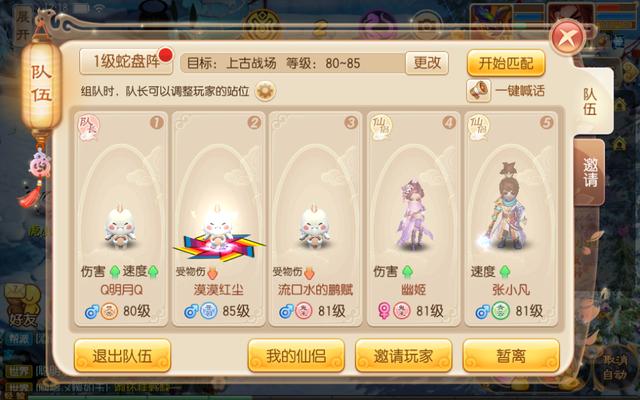Image resolution: width=640 pixels, height=400 pixels.
Task: Expand the 展开 panel at top left
Action: click(x=23, y=26)
